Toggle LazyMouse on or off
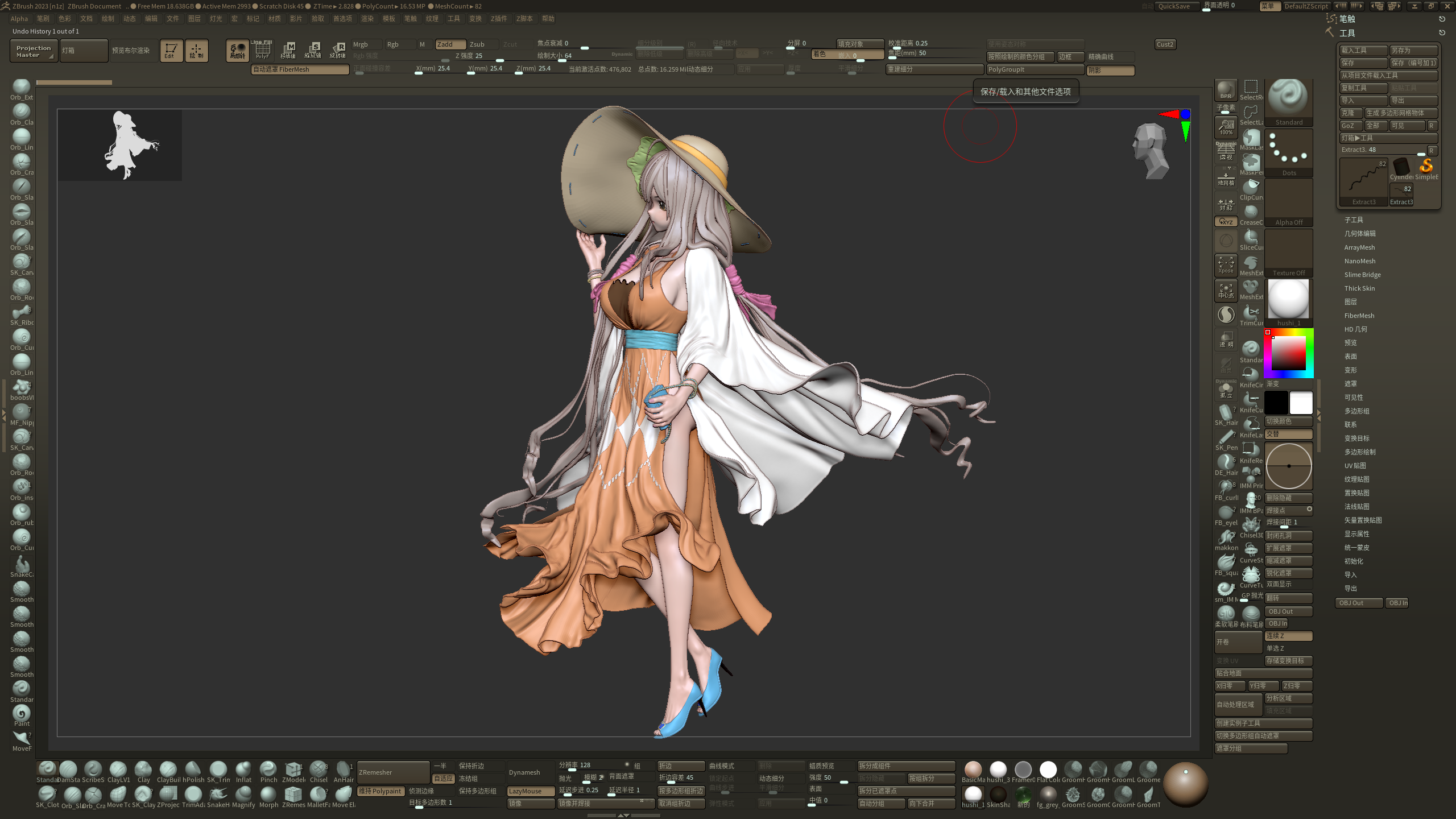Image resolution: width=1456 pixels, height=819 pixels. pyautogui.click(x=530, y=791)
